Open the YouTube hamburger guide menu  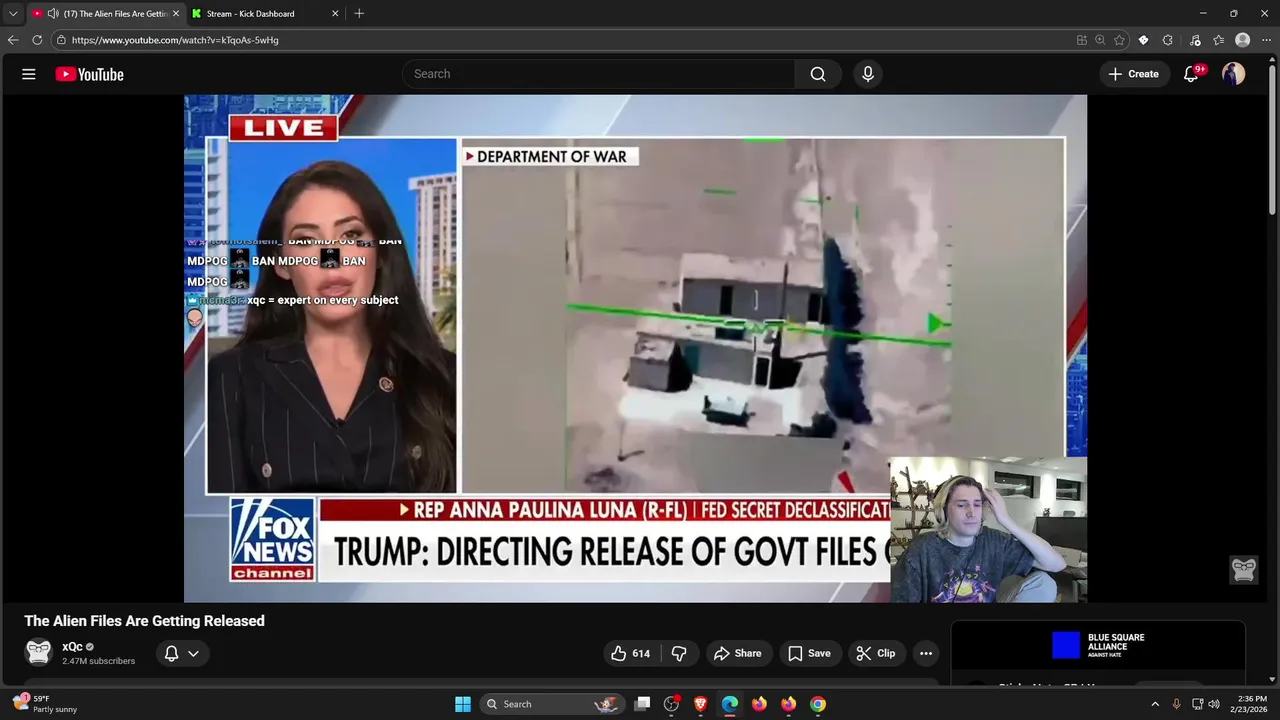[x=29, y=74]
